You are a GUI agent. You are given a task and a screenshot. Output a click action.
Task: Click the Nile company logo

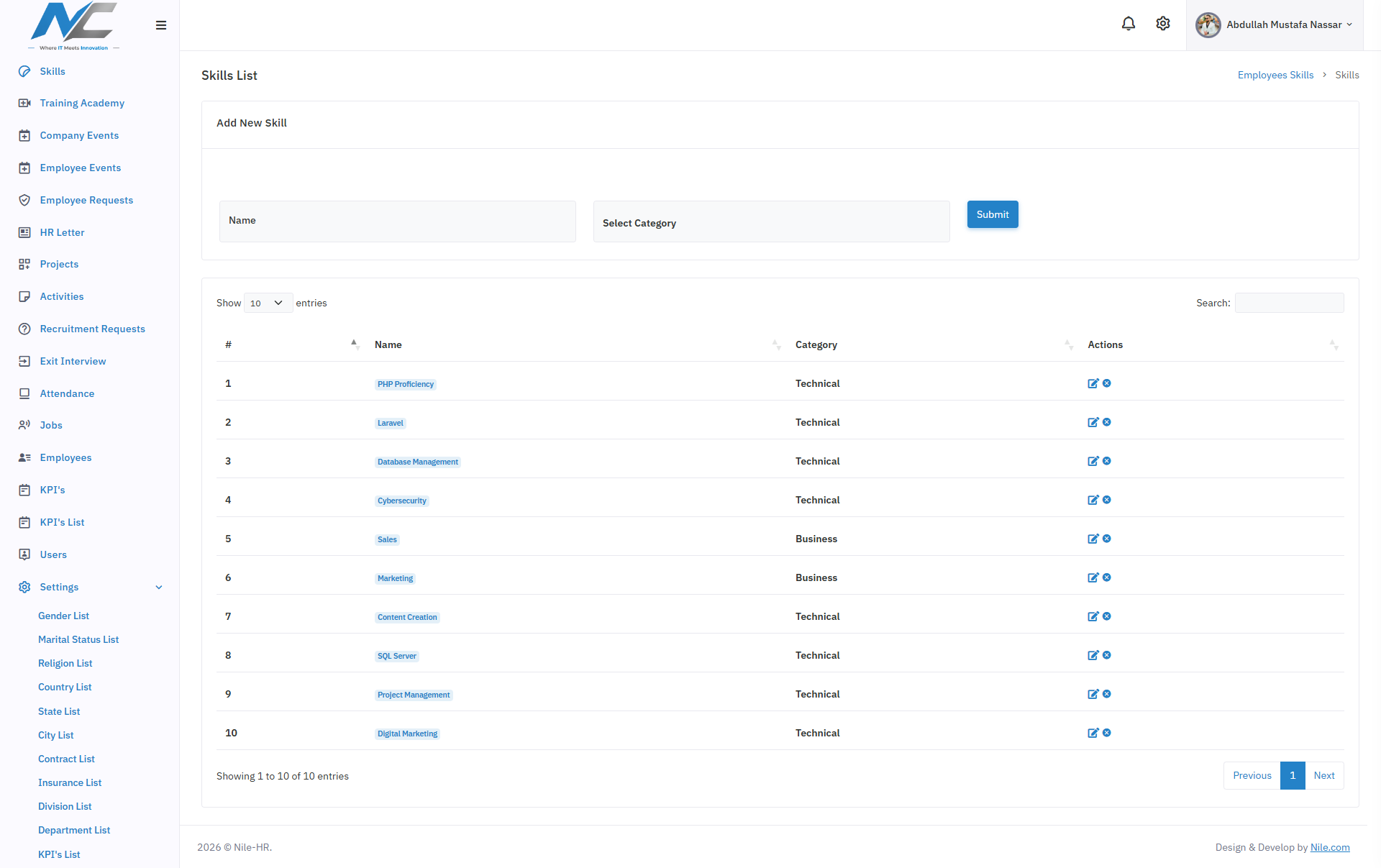[x=73, y=26]
